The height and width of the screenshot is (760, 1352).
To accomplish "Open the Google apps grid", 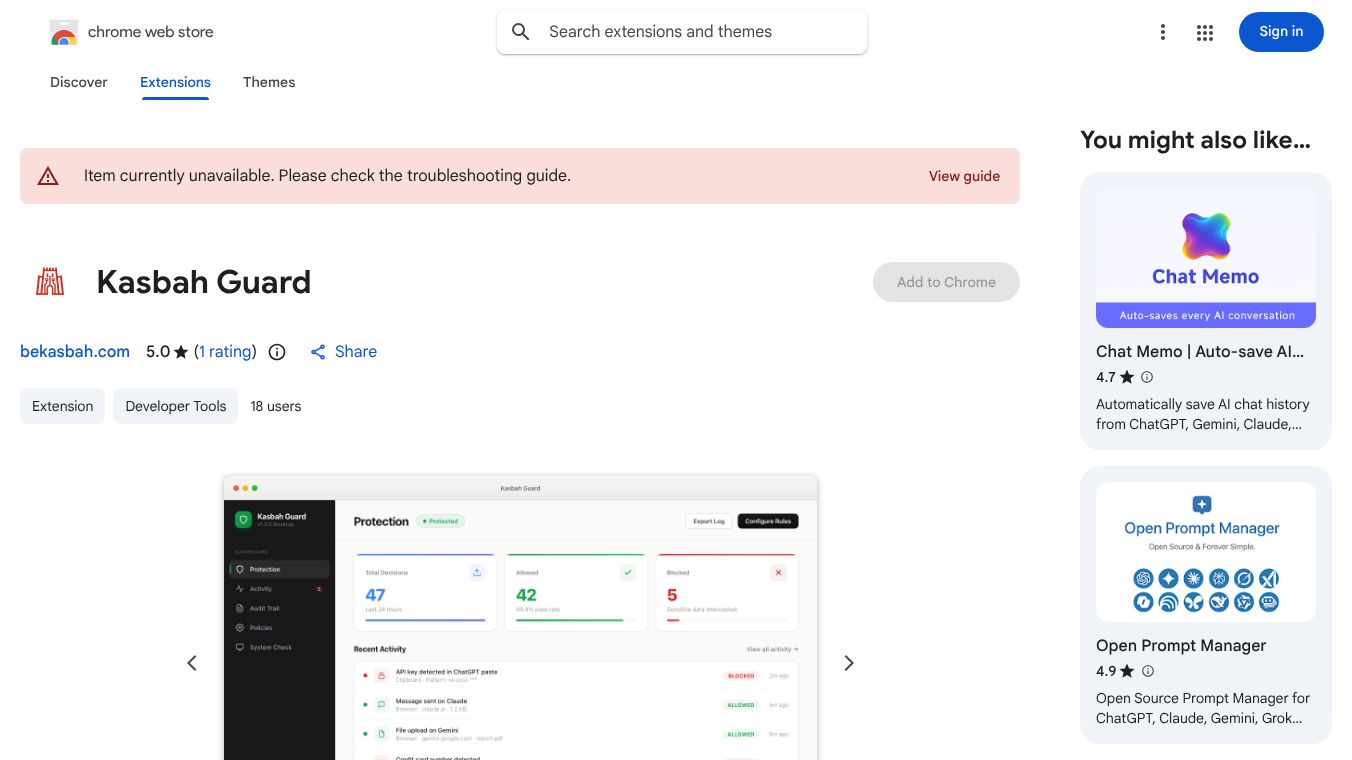I will [x=1205, y=32].
